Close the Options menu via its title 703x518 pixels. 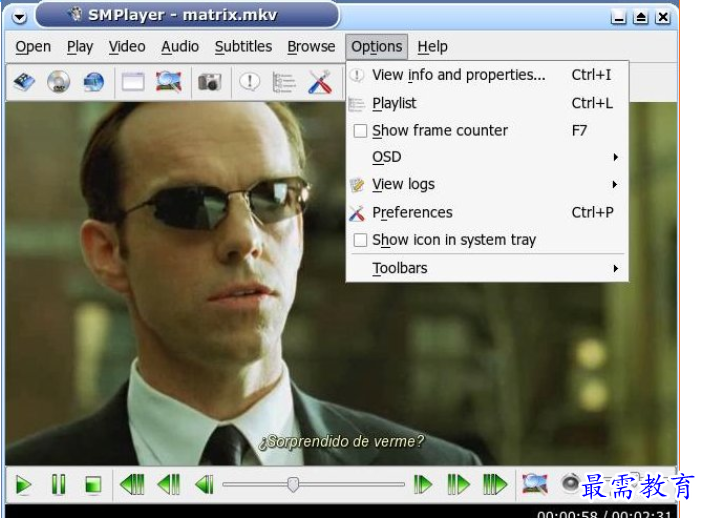[x=377, y=47]
